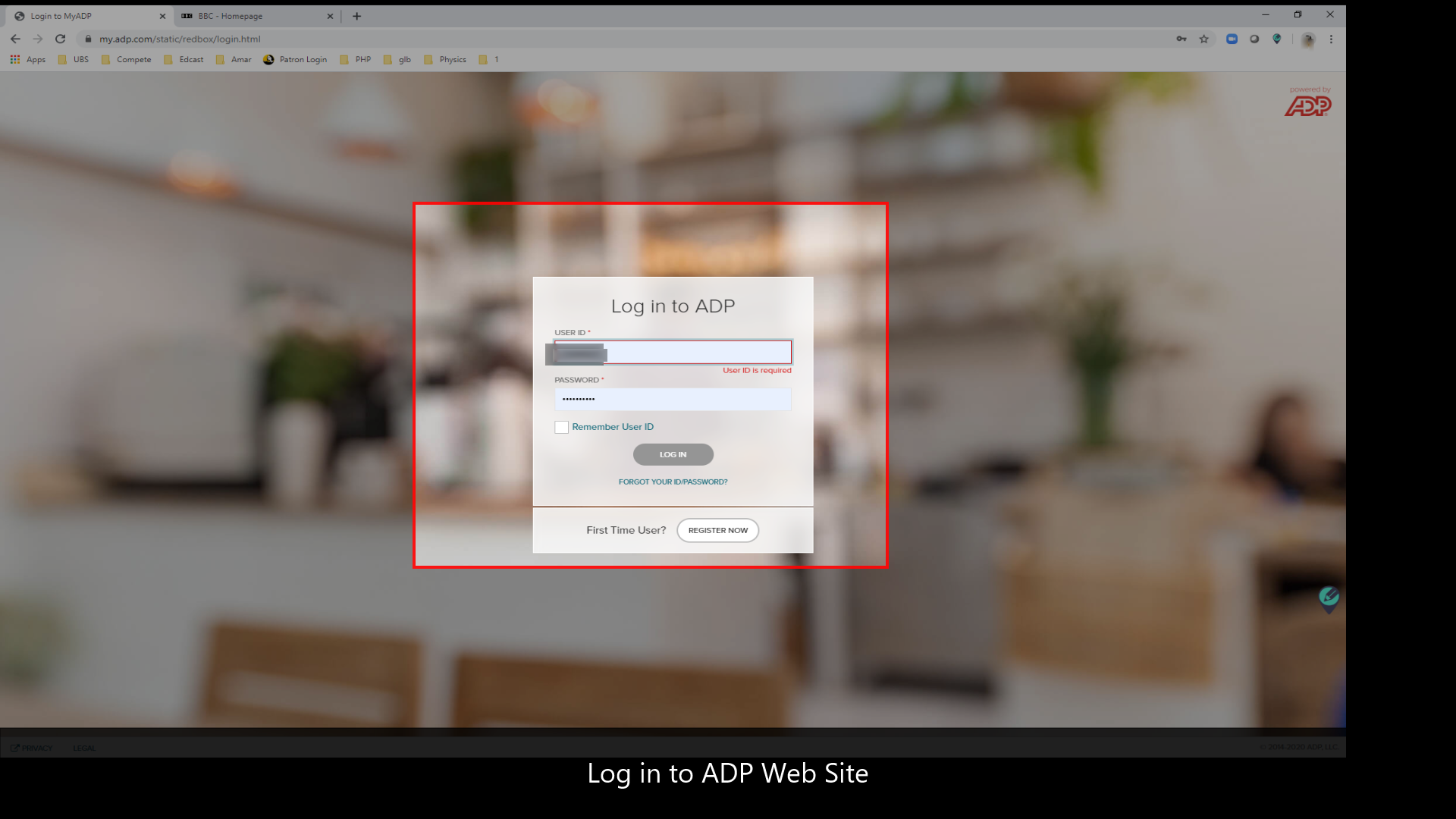The image size is (1456, 819).
Task: Open the Legal link in footer
Action: pos(84,748)
